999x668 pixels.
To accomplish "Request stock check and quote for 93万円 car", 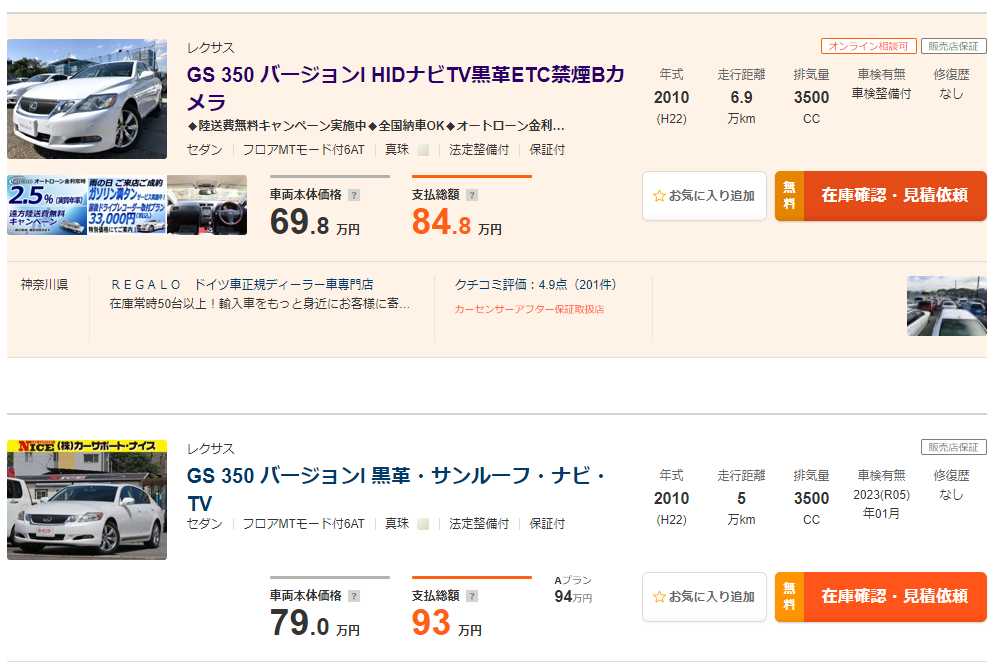I will pos(880,597).
